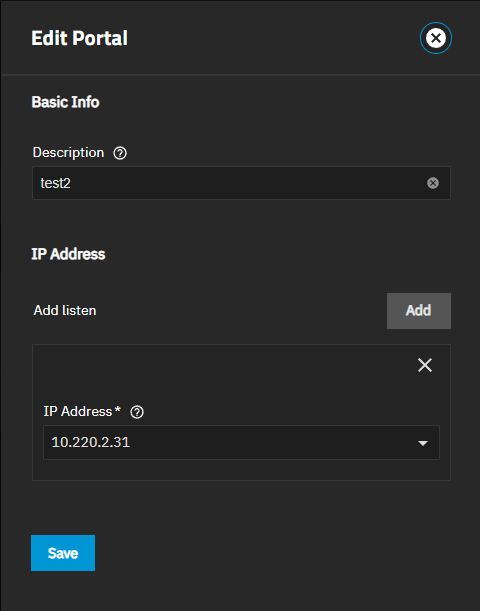Viewport: 480px width, 611px height.
Task: Click into the Description input containing test2
Action: pos(241,183)
